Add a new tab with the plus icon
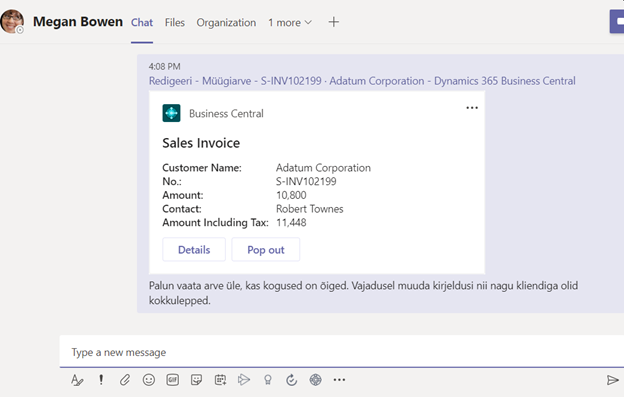This screenshot has height=397, width=624. pyautogui.click(x=334, y=22)
